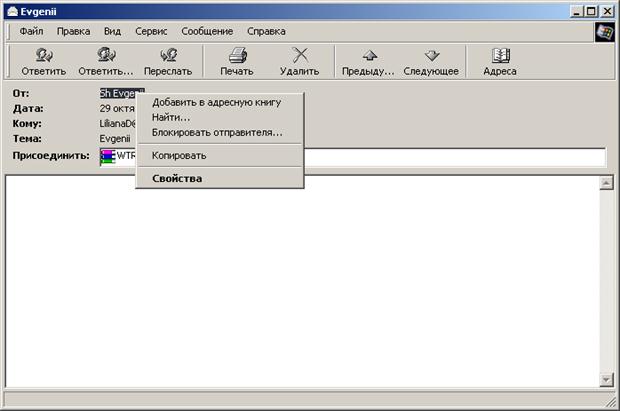Go to the next message (Следующее) arrow
Image resolution: width=620 pixels, height=411 pixels.
click(x=432, y=55)
